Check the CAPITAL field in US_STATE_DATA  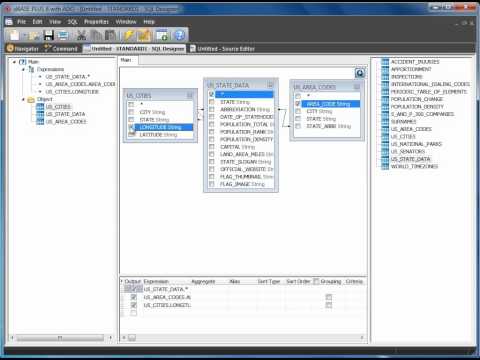(x=211, y=147)
